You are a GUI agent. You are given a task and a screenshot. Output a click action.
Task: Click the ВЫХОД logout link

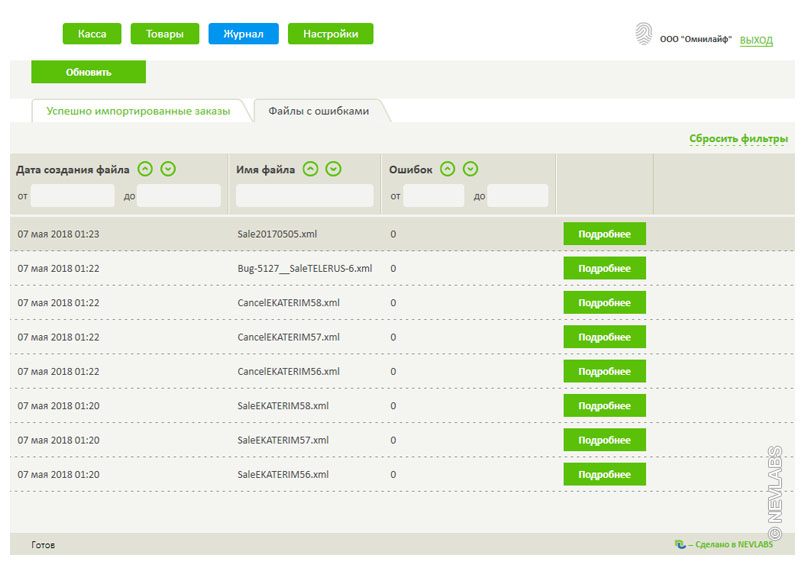pyautogui.click(x=756, y=40)
